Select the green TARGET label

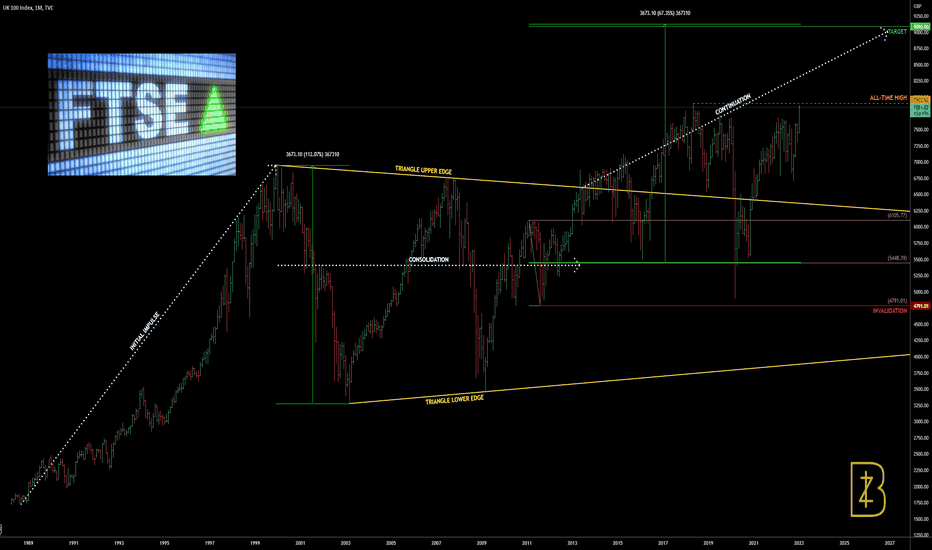click(x=898, y=32)
